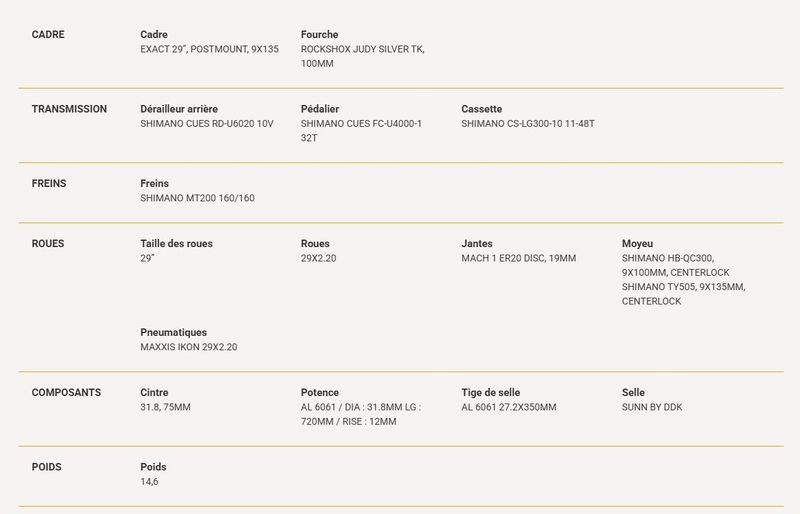This screenshot has height=514, width=800.
Task: Click SHIMANO CUES RD-U6020 10V text
Action: (x=207, y=124)
